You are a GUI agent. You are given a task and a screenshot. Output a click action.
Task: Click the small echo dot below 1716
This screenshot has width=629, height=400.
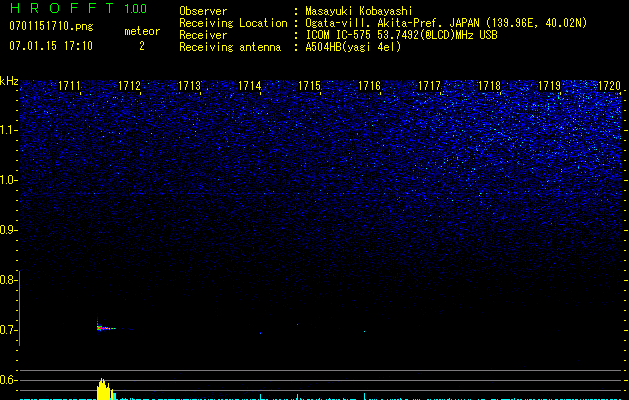[x=364, y=331]
